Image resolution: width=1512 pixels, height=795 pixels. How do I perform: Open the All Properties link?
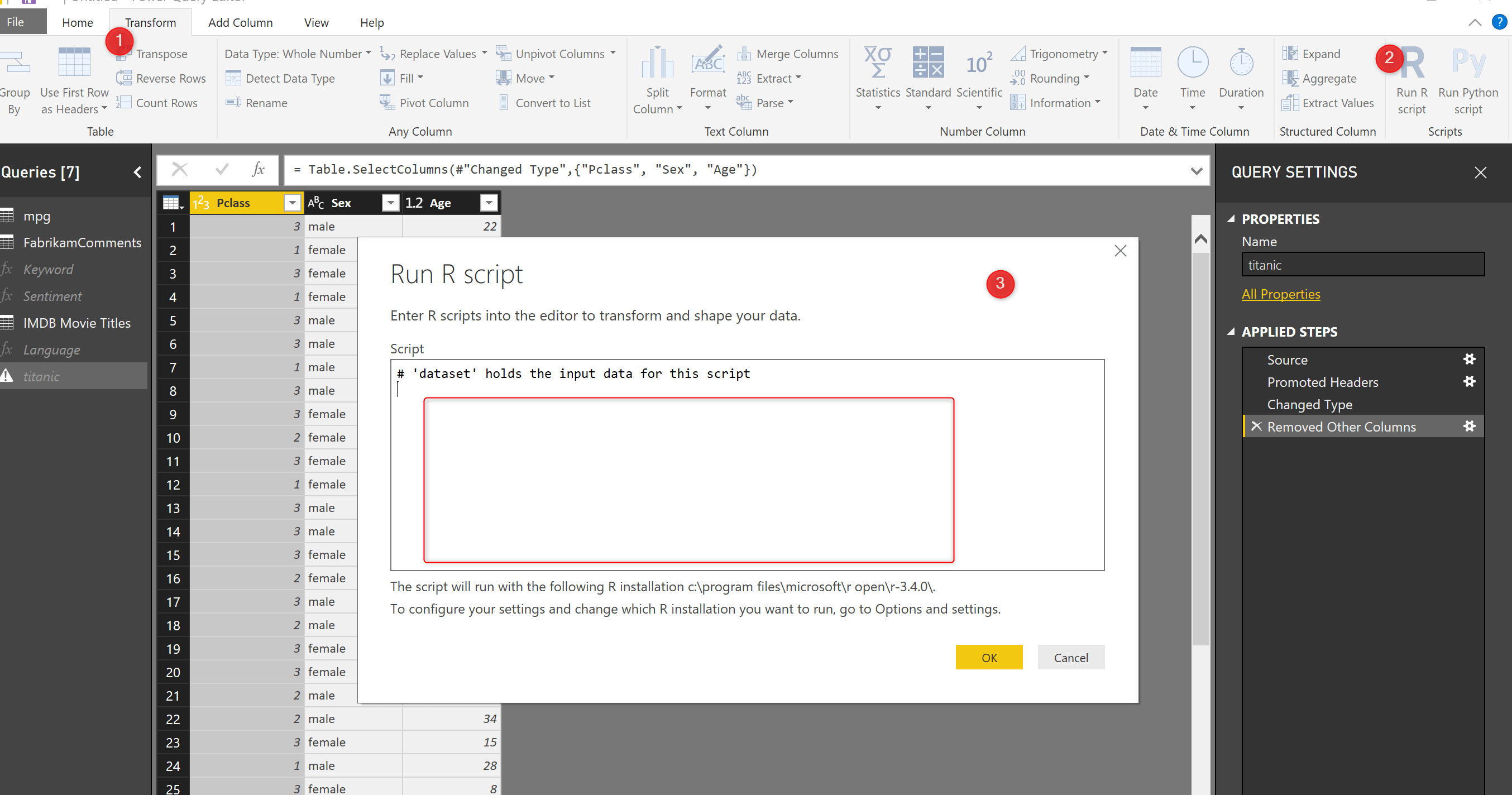pyautogui.click(x=1280, y=294)
